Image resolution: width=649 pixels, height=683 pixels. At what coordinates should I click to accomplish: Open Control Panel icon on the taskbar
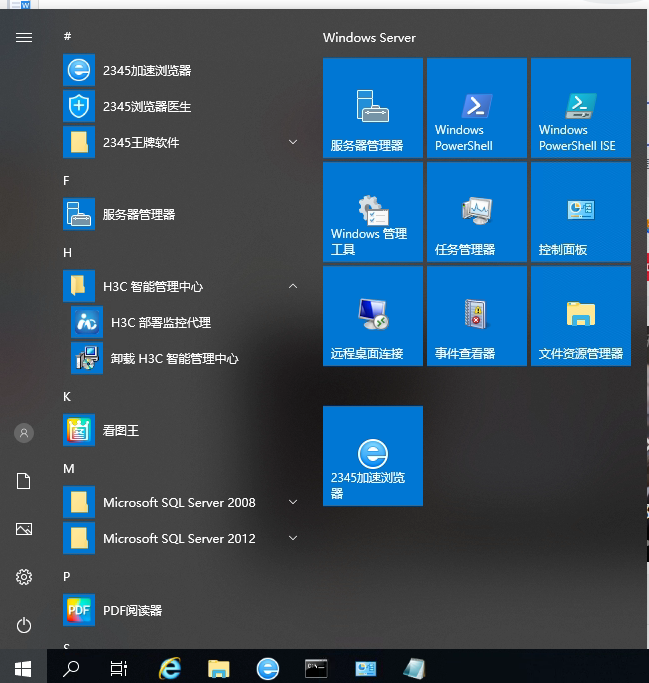click(x=365, y=669)
